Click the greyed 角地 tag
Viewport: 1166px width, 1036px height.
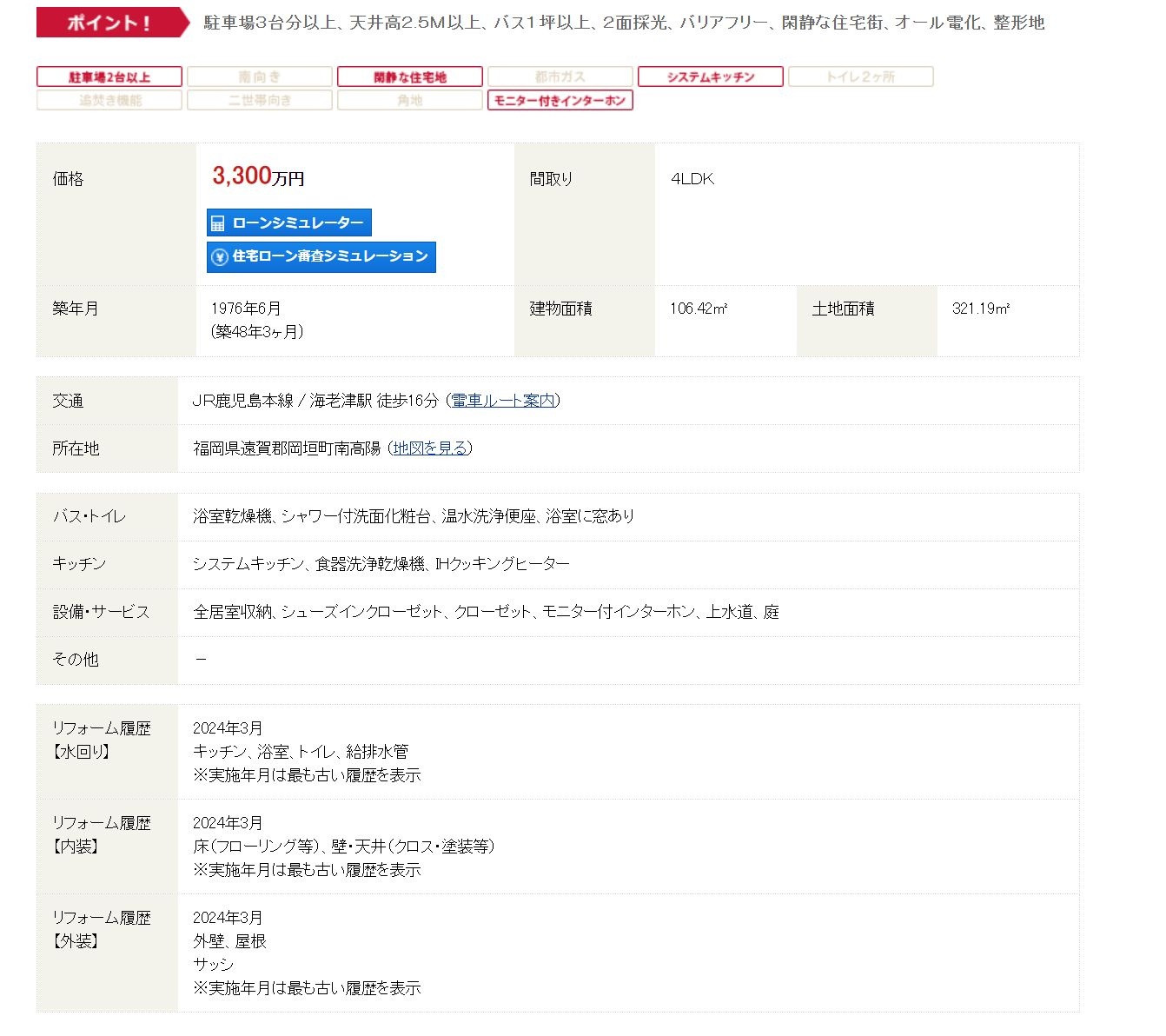pos(410,101)
